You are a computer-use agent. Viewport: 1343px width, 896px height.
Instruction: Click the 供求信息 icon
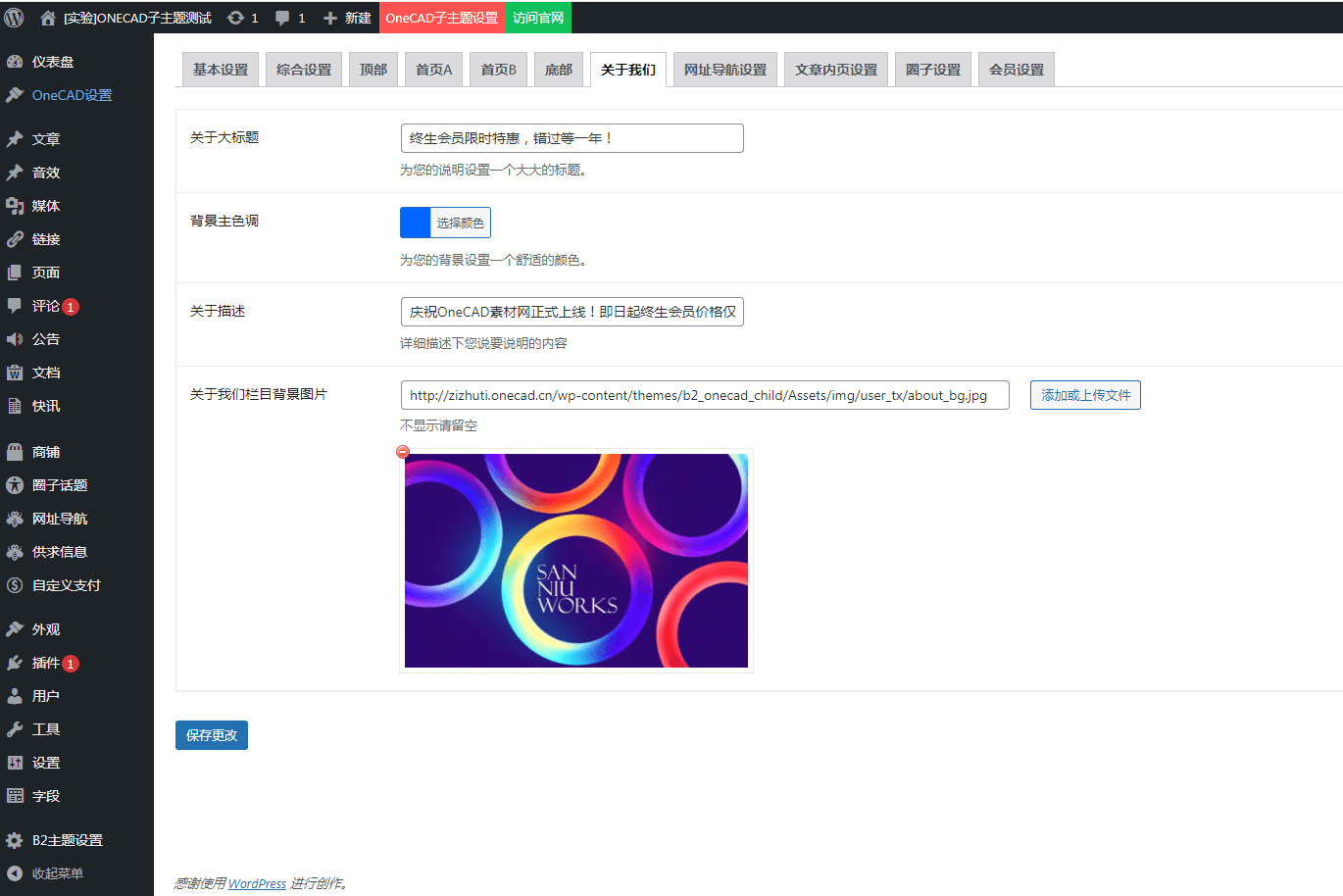(15, 552)
